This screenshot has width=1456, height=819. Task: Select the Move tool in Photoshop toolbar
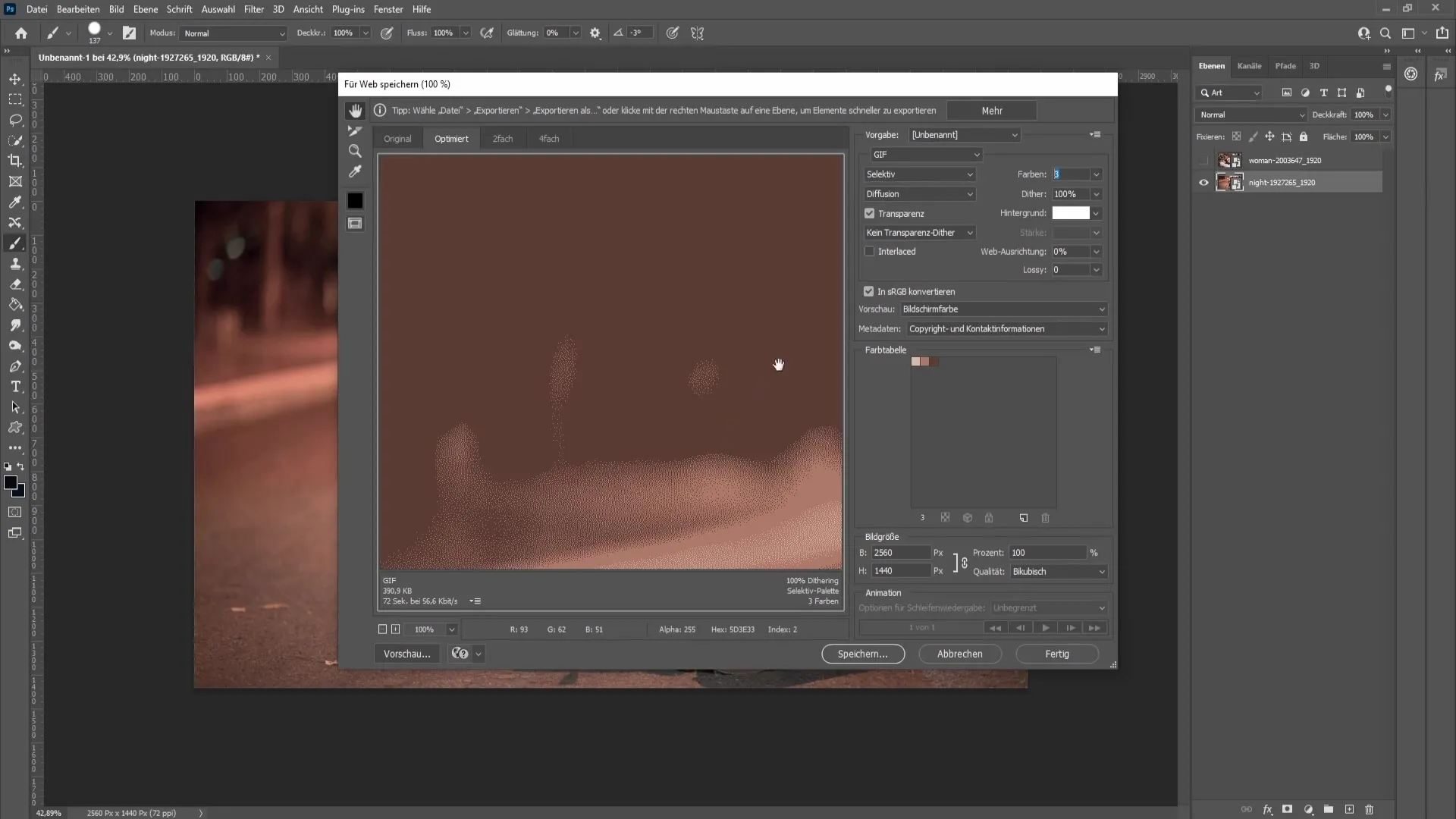pos(15,79)
